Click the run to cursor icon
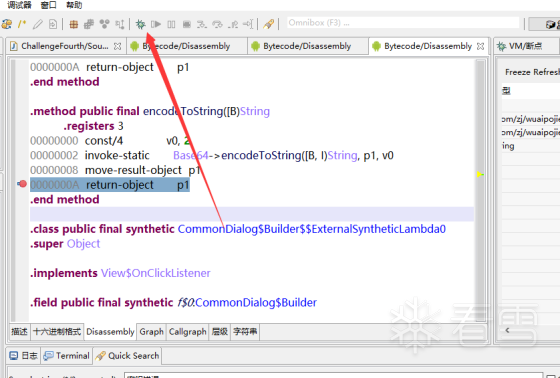This screenshot has height=378, width=560. pos(248,24)
